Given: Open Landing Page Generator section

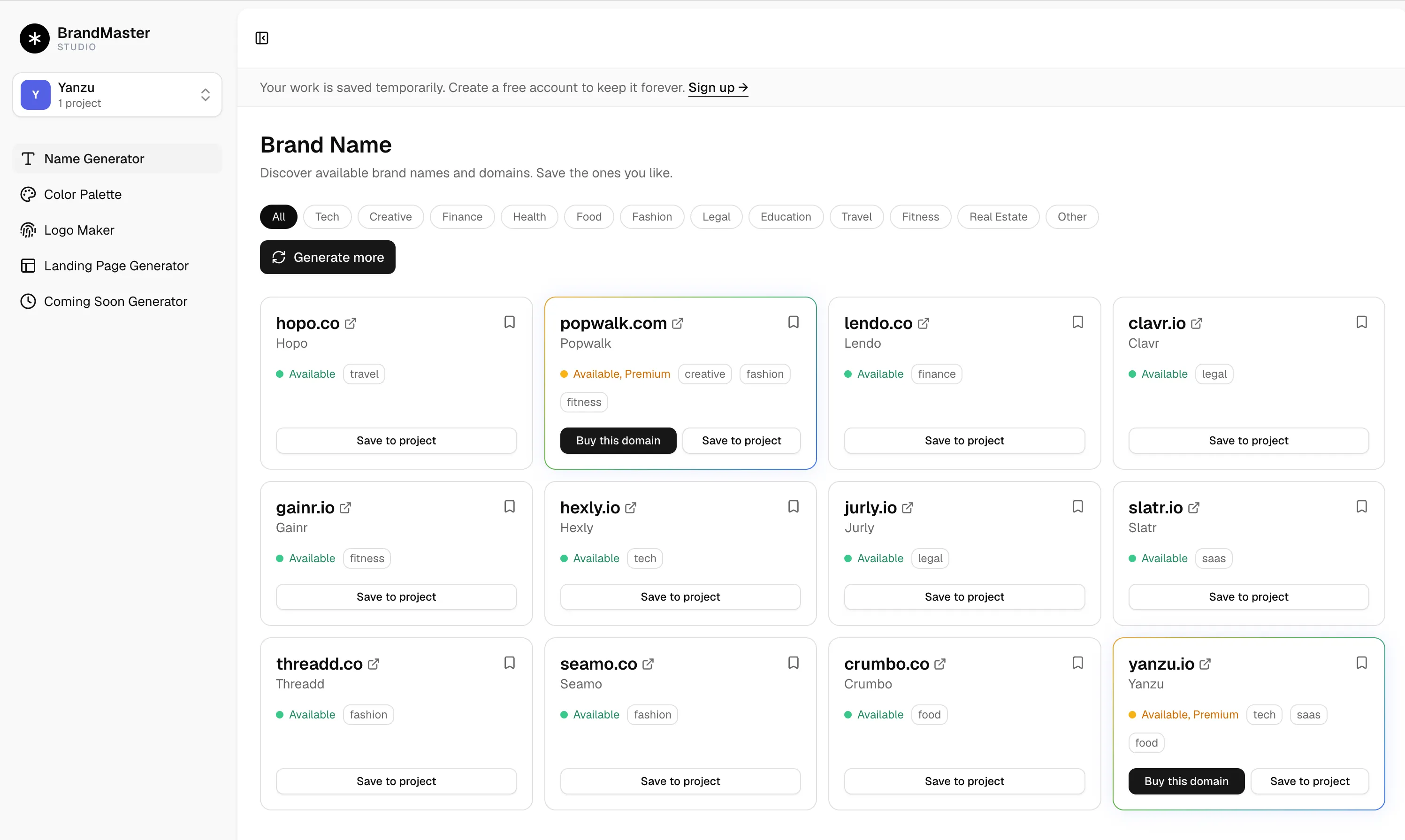Looking at the screenshot, I should [x=116, y=266].
